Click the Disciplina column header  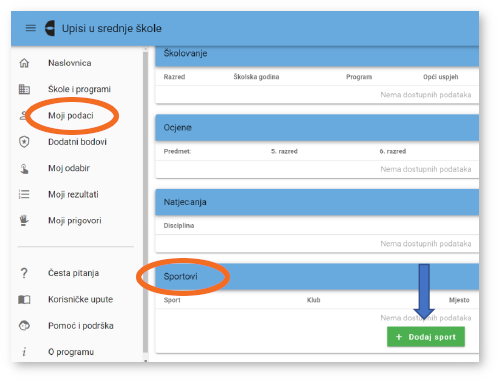point(179,226)
